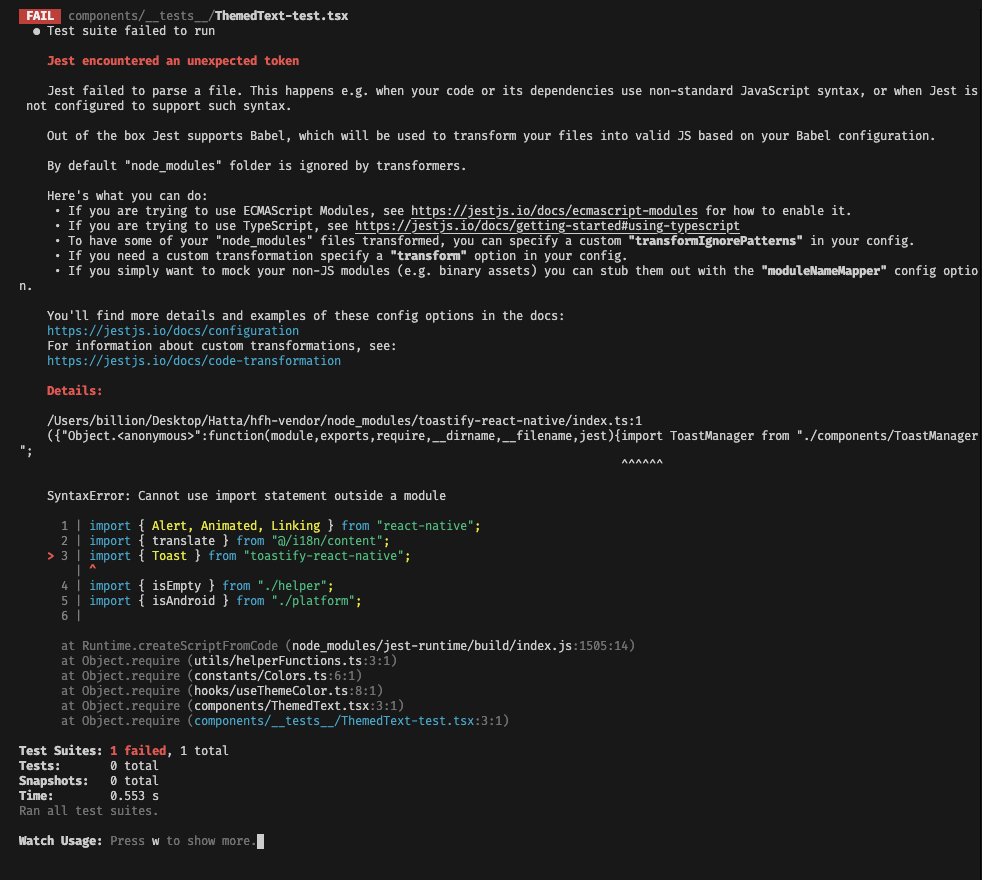
Task: Click the hooks/useThemeColor.ts:8:1 stack frame
Action: tap(222, 691)
